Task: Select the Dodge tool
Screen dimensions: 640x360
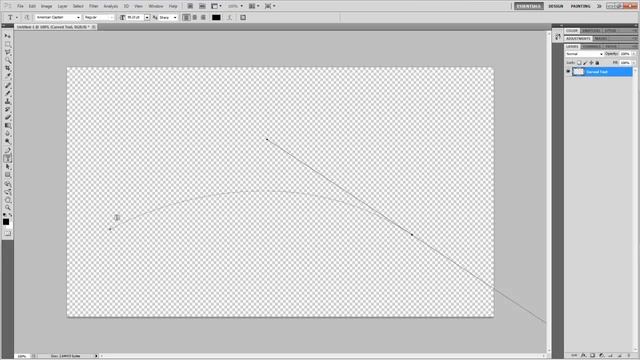Action: coord(7,142)
